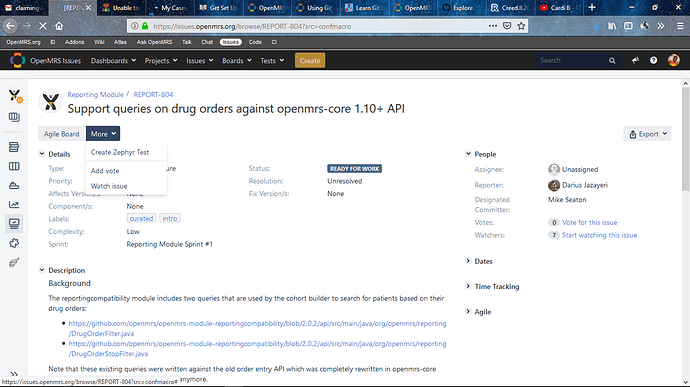Open the Boards dropdown menu
Image resolution: width=690 pixels, height=387 pixels.
point(237,61)
